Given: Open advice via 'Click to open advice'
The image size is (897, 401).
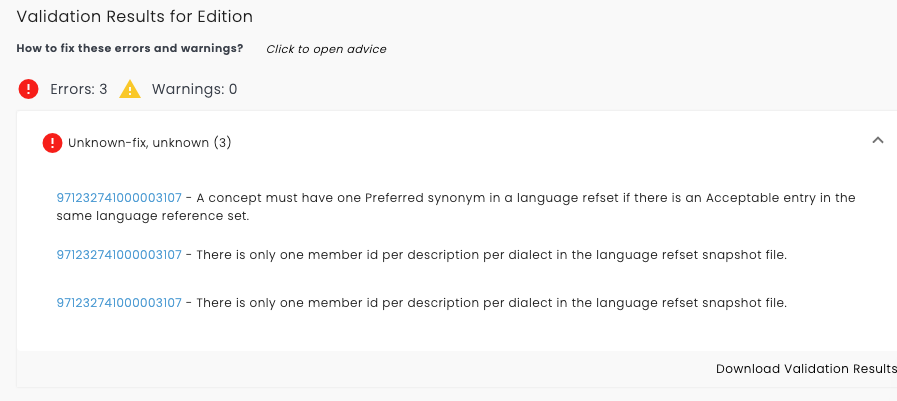Looking at the screenshot, I should coord(326,49).
